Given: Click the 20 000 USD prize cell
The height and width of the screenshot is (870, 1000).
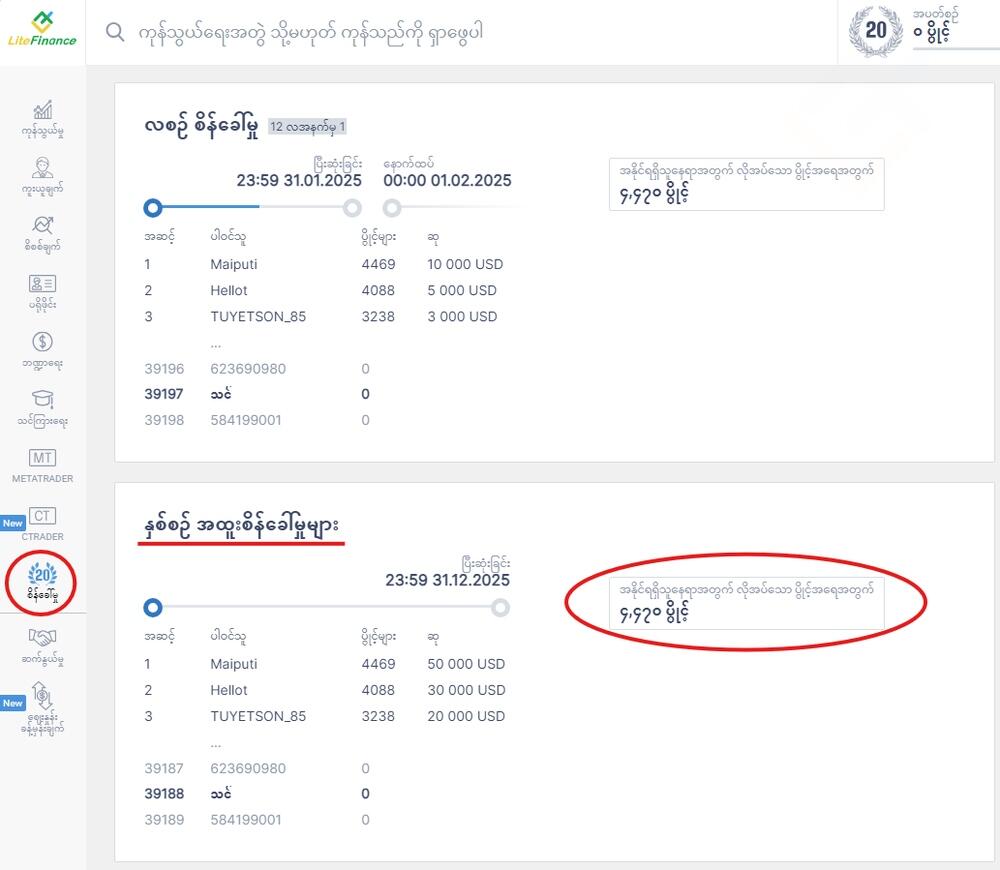Looking at the screenshot, I should pyautogui.click(x=466, y=716).
